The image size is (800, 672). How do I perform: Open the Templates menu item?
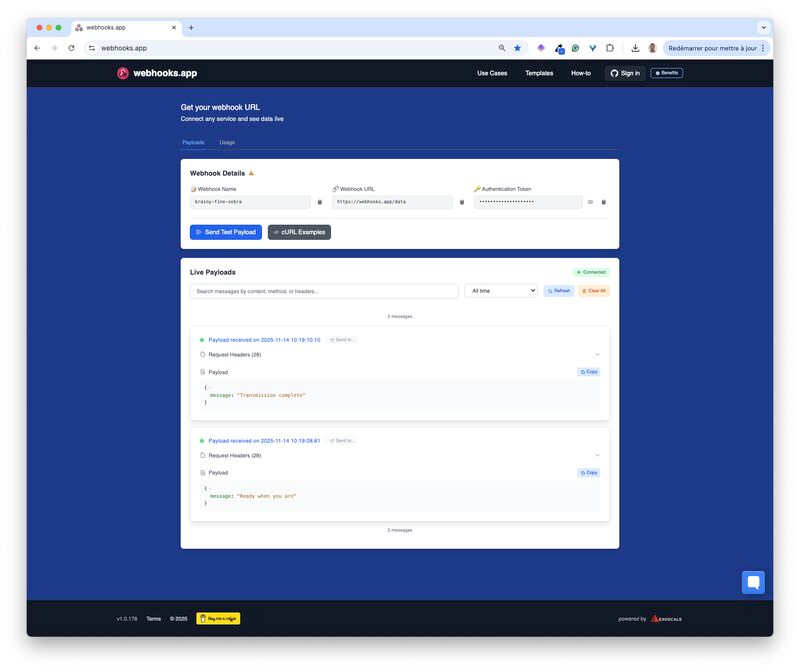pos(539,73)
